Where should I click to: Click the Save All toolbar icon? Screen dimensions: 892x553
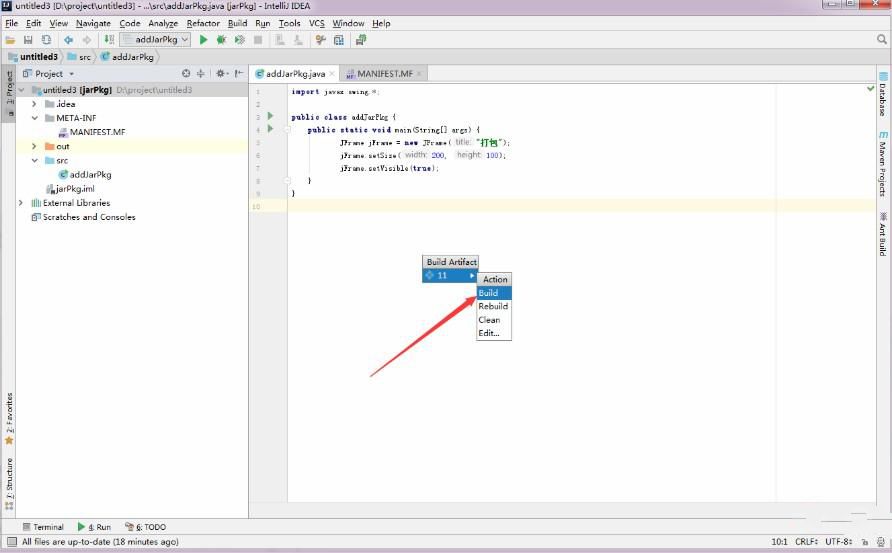(28, 40)
